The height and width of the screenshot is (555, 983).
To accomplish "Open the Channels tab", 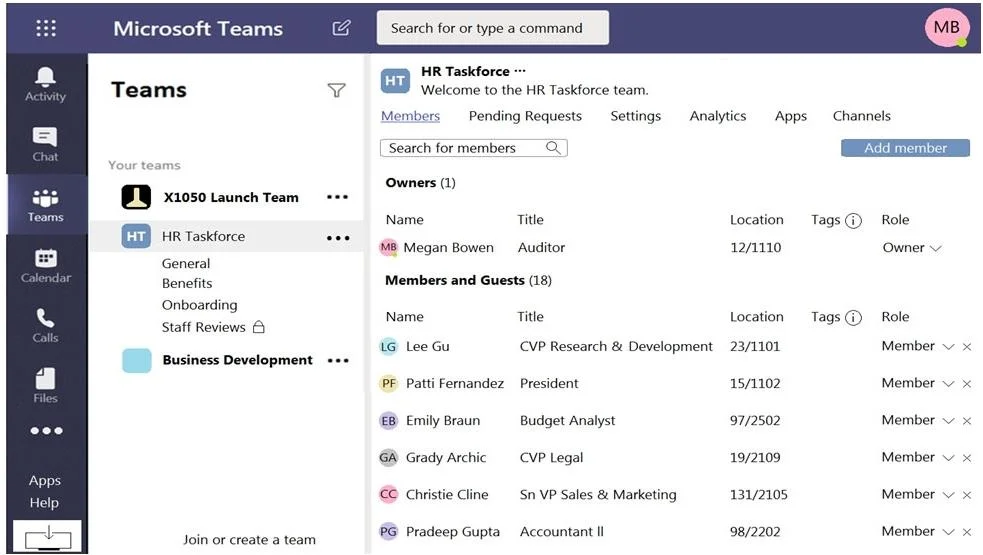I will [x=861, y=116].
